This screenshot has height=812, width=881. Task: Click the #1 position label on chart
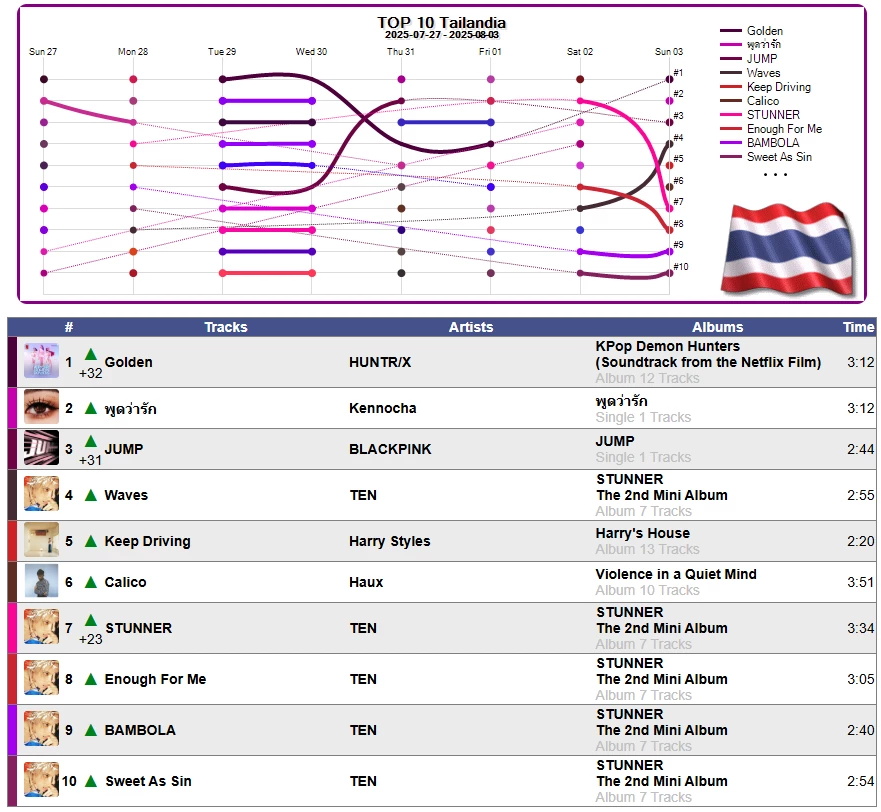679,72
